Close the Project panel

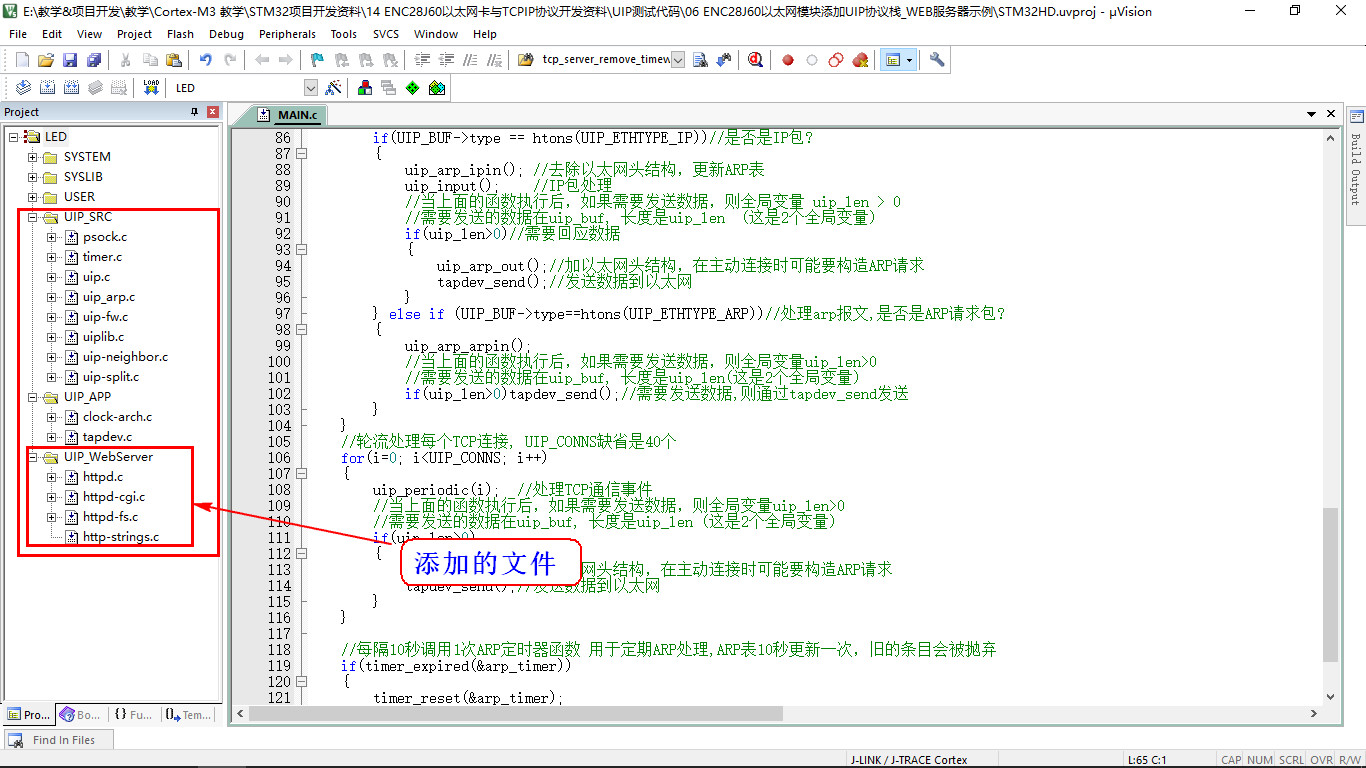tap(213, 112)
